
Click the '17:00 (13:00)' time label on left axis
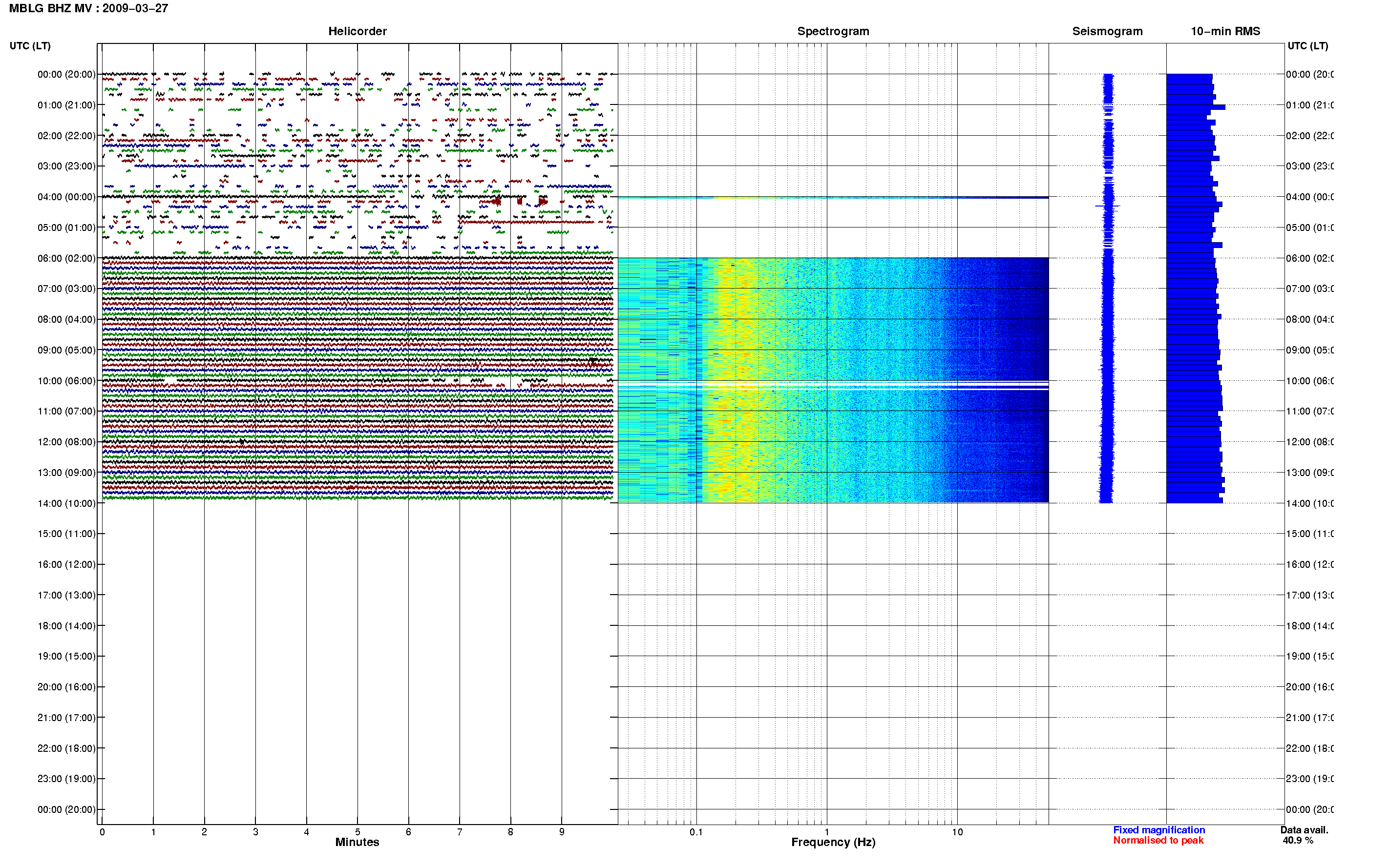[x=66, y=595]
